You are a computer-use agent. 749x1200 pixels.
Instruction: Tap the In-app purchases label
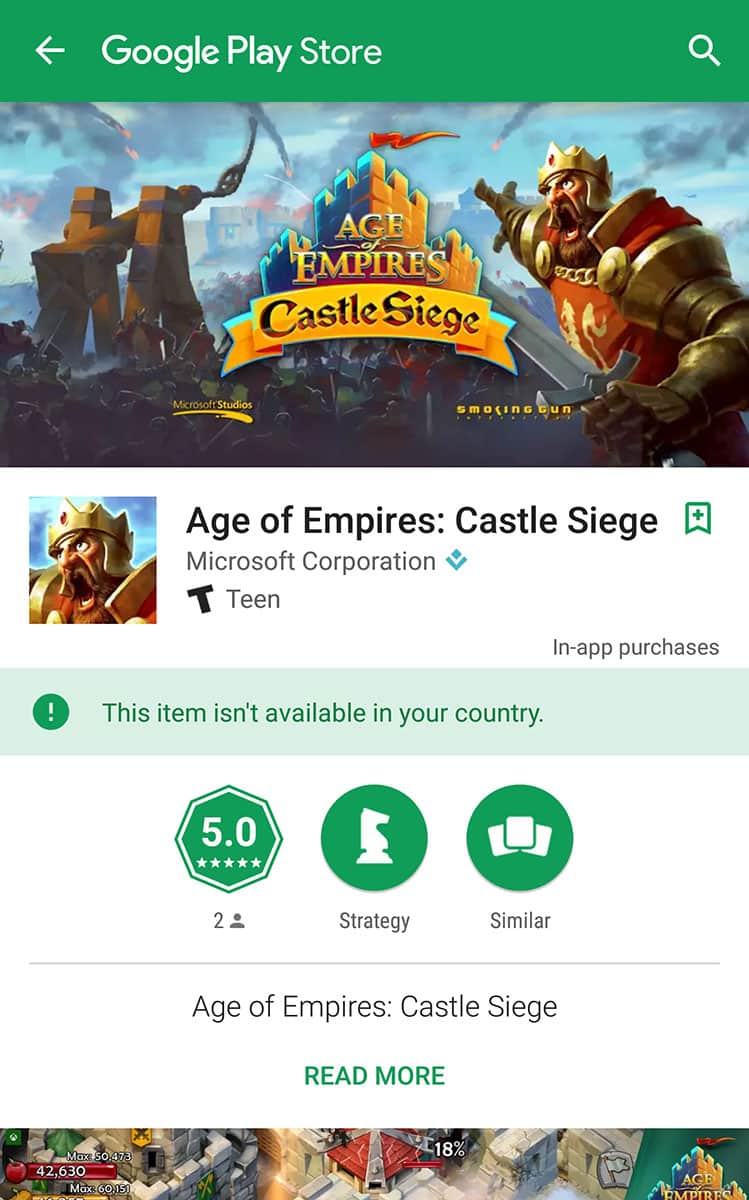click(636, 647)
